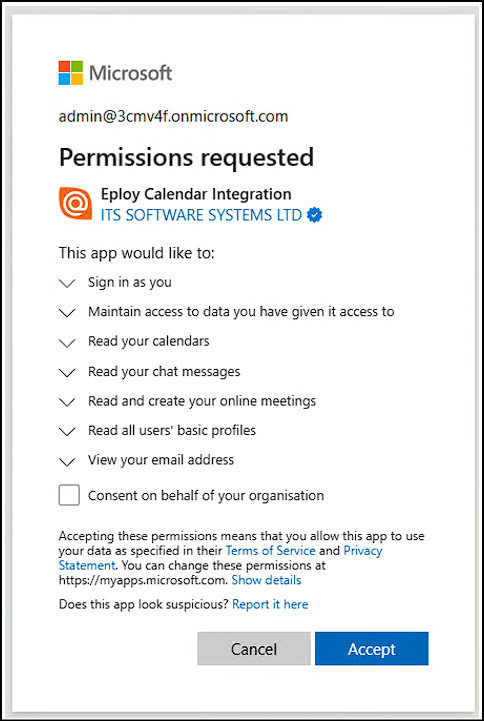This screenshot has width=484, height=721.
Task: Click the Show details link
Action: [x=267, y=580]
